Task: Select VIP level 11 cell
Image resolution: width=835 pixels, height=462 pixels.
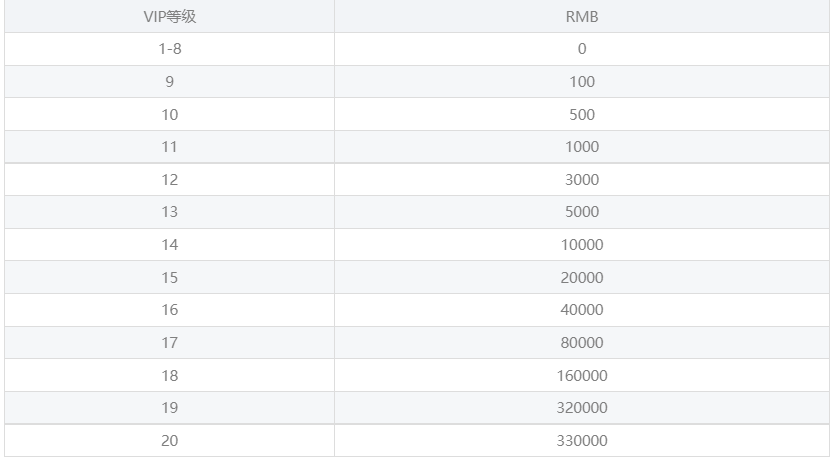Action: (169, 147)
